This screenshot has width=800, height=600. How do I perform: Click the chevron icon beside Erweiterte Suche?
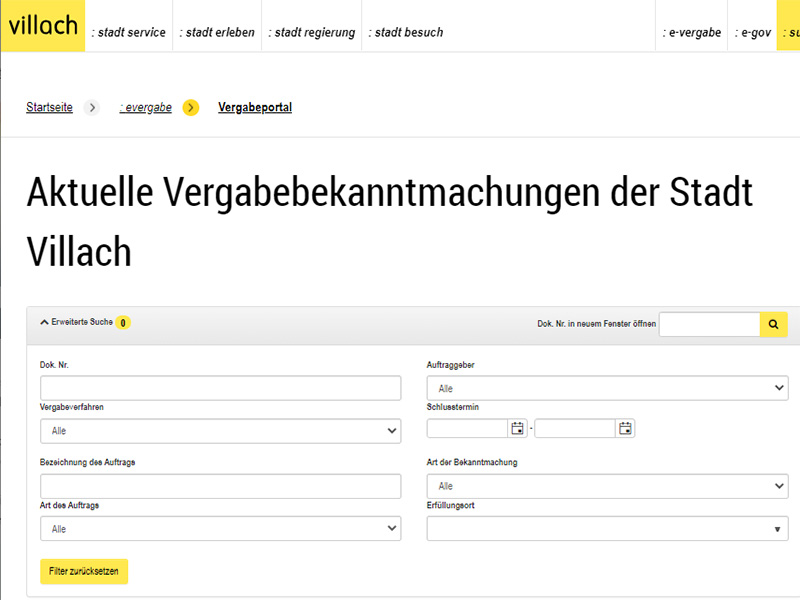coord(44,323)
